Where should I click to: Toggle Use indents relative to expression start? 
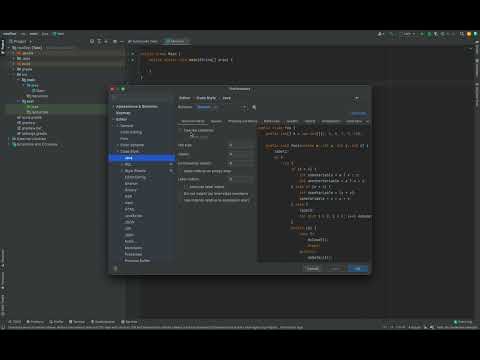click(x=180, y=200)
